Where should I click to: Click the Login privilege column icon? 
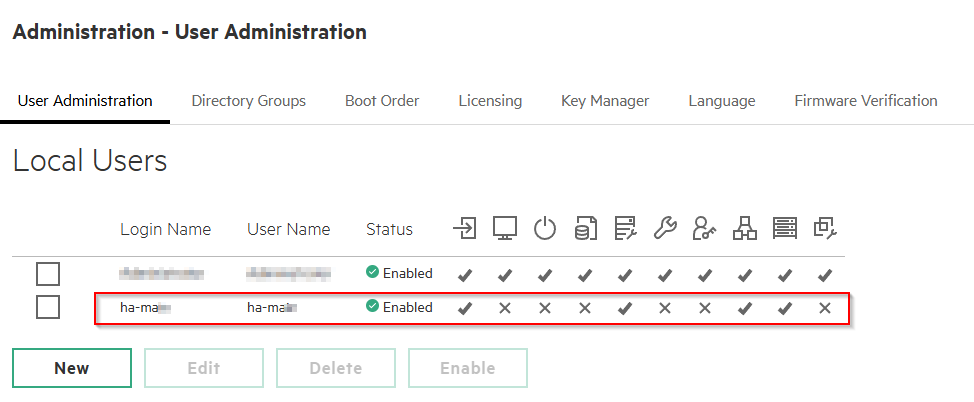click(464, 229)
